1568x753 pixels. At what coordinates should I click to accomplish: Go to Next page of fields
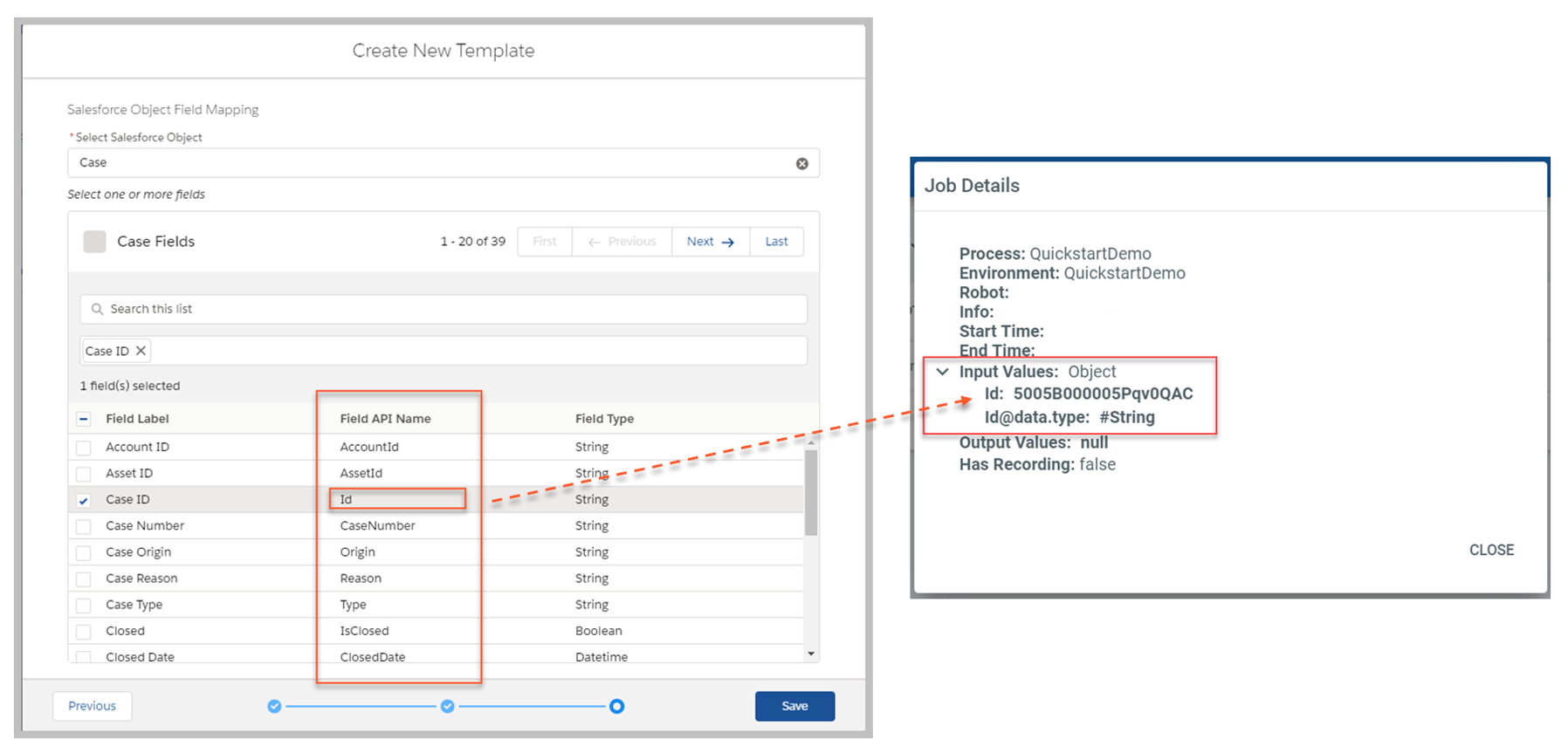pyautogui.click(x=710, y=242)
